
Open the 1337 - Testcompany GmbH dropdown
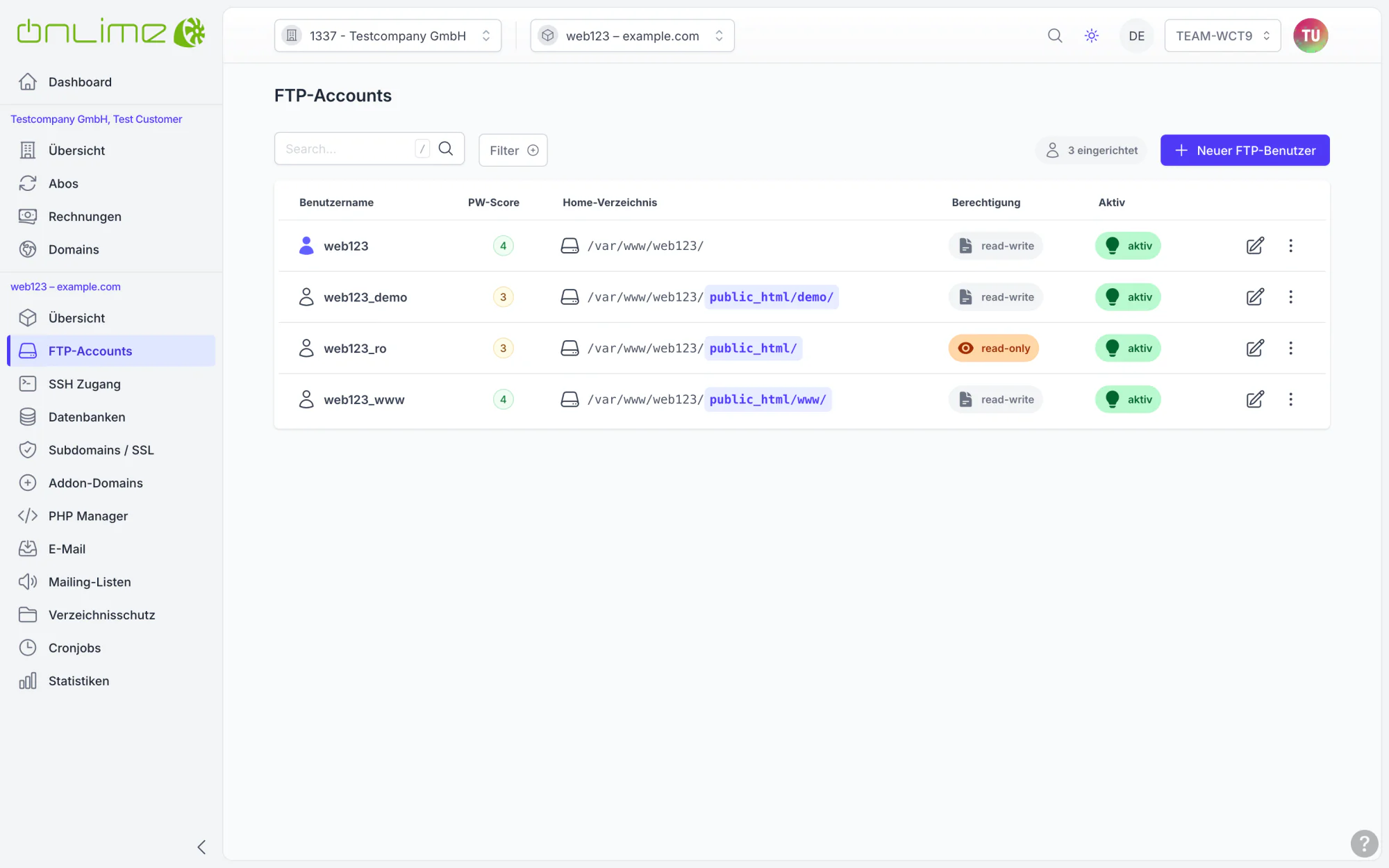click(388, 35)
